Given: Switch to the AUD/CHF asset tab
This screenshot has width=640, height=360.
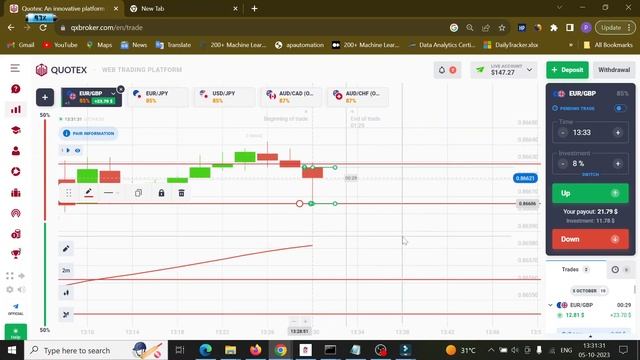Looking at the screenshot, I should coord(357,97).
